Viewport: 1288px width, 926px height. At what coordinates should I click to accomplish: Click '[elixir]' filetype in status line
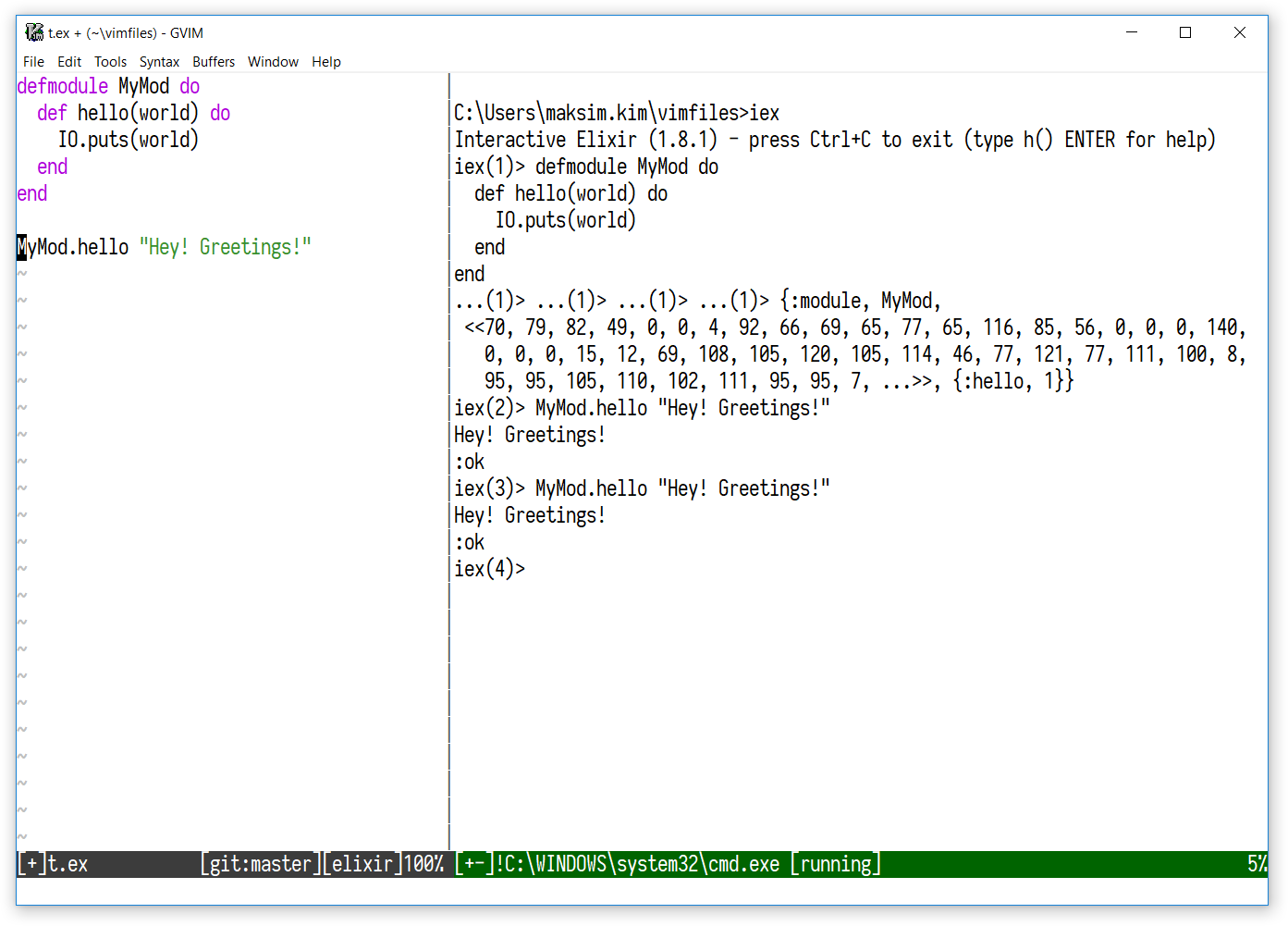362,864
